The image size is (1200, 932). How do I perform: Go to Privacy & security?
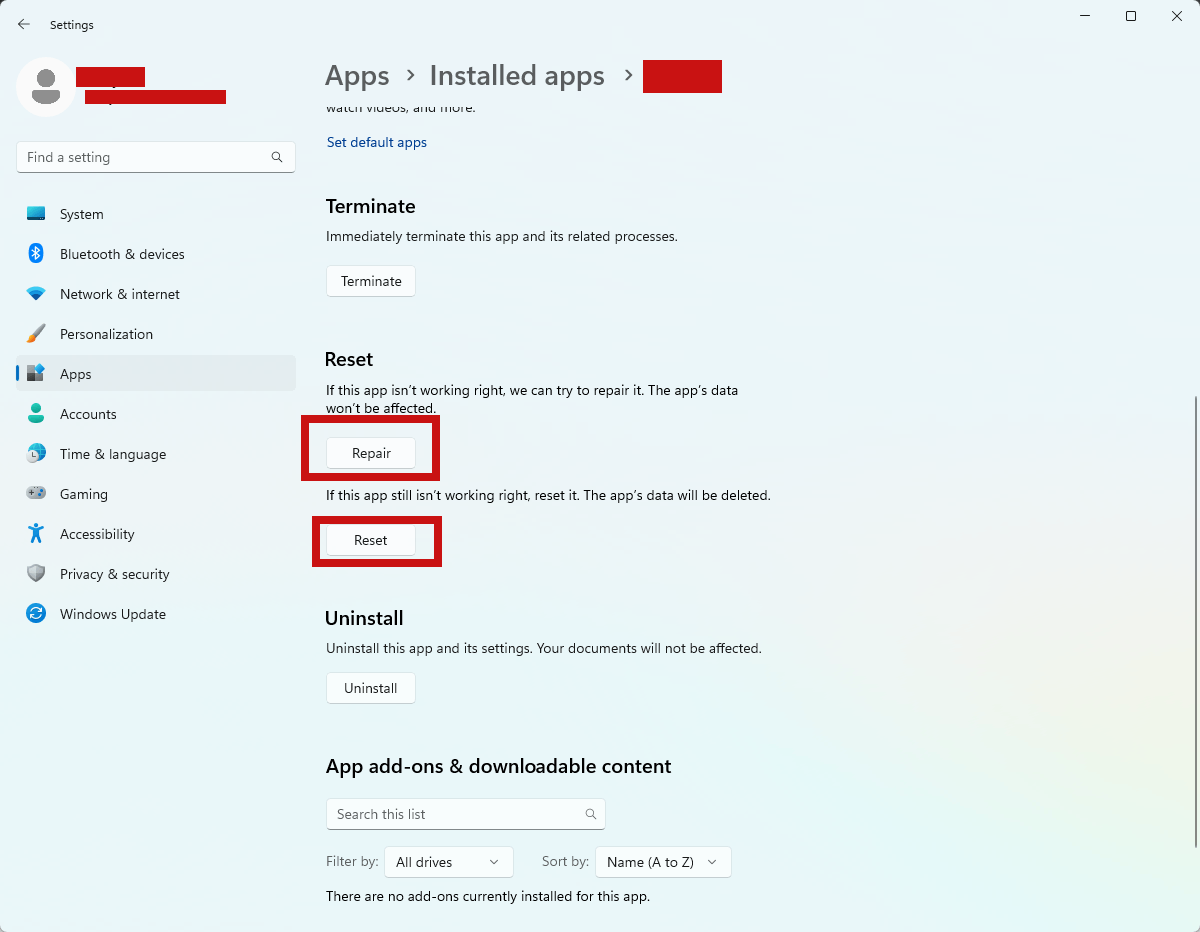click(x=156, y=574)
